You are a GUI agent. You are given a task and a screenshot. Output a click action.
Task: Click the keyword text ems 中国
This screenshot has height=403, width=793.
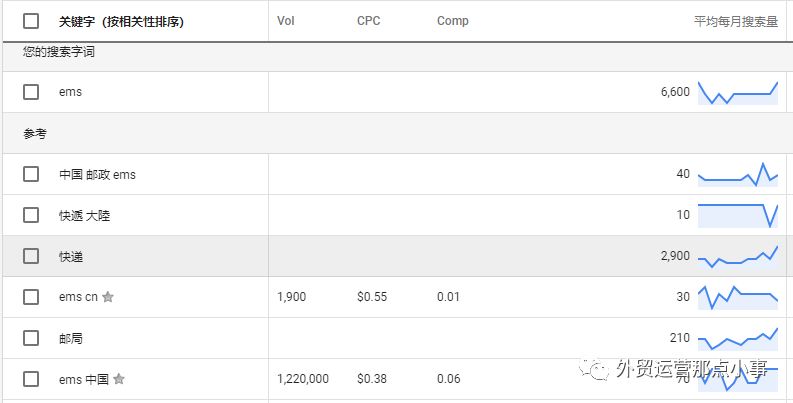pyautogui.click(x=84, y=379)
